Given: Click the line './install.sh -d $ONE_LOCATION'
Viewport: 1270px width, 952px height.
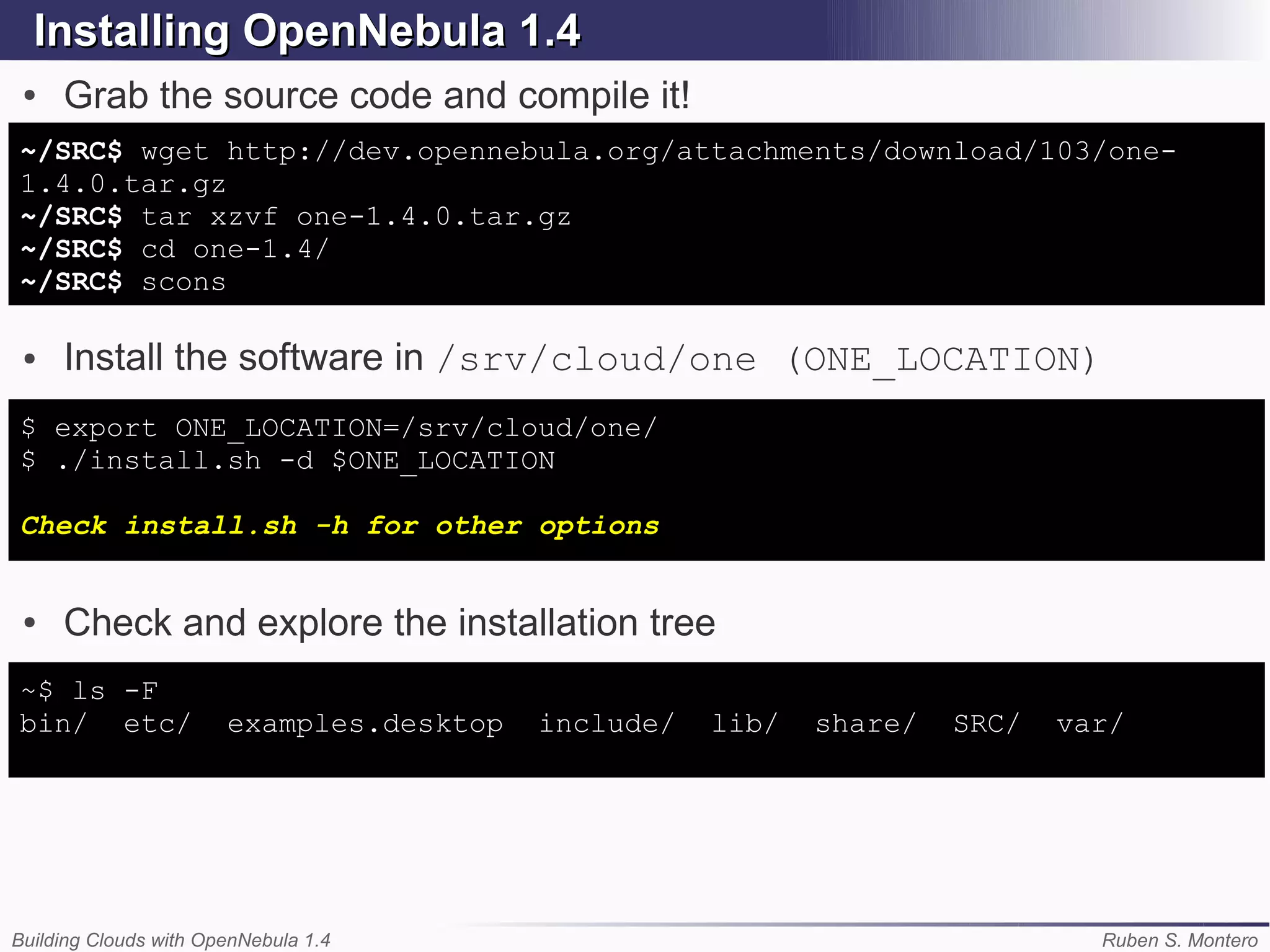Looking at the screenshot, I should pos(305,461).
